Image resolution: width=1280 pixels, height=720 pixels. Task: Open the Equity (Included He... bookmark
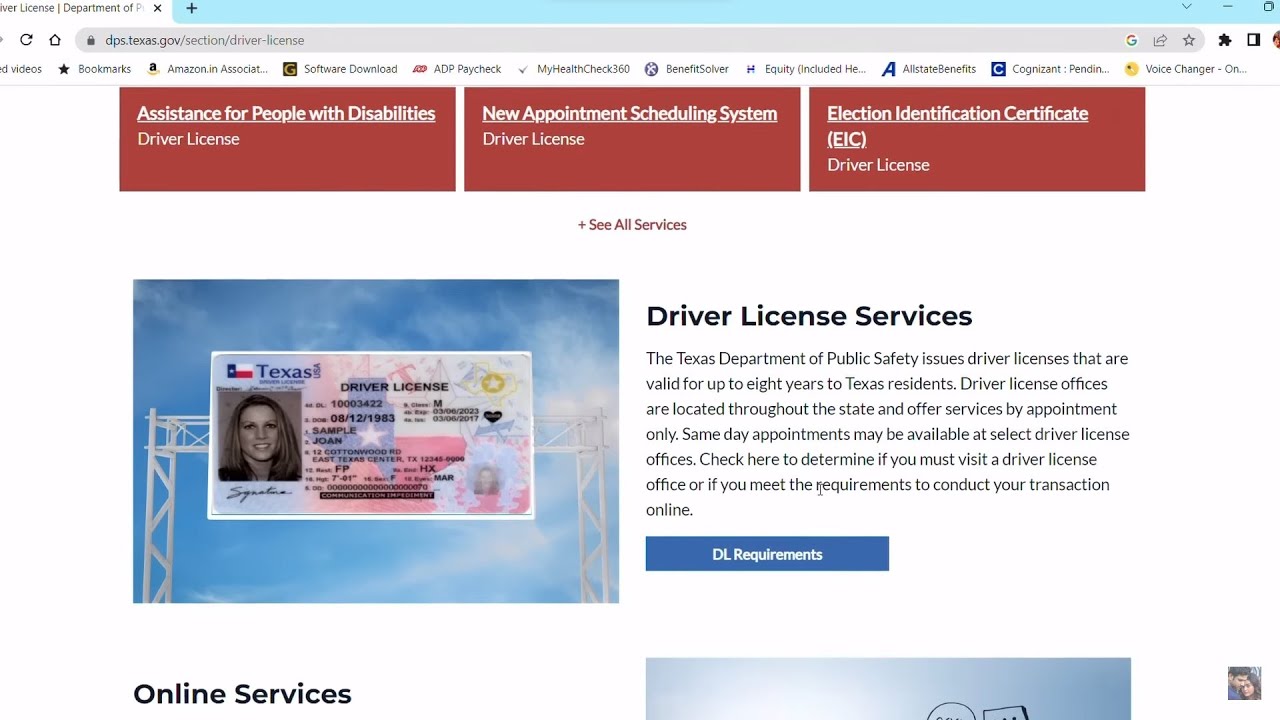click(805, 69)
